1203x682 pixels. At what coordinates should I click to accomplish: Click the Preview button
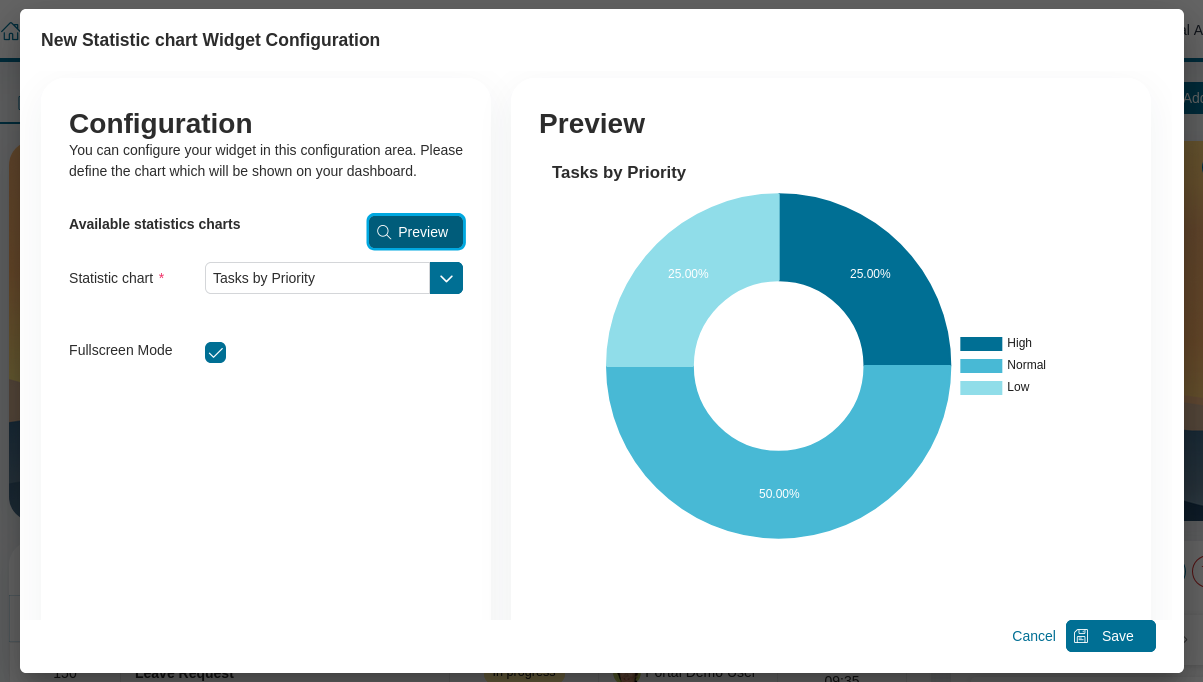click(415, 232)
